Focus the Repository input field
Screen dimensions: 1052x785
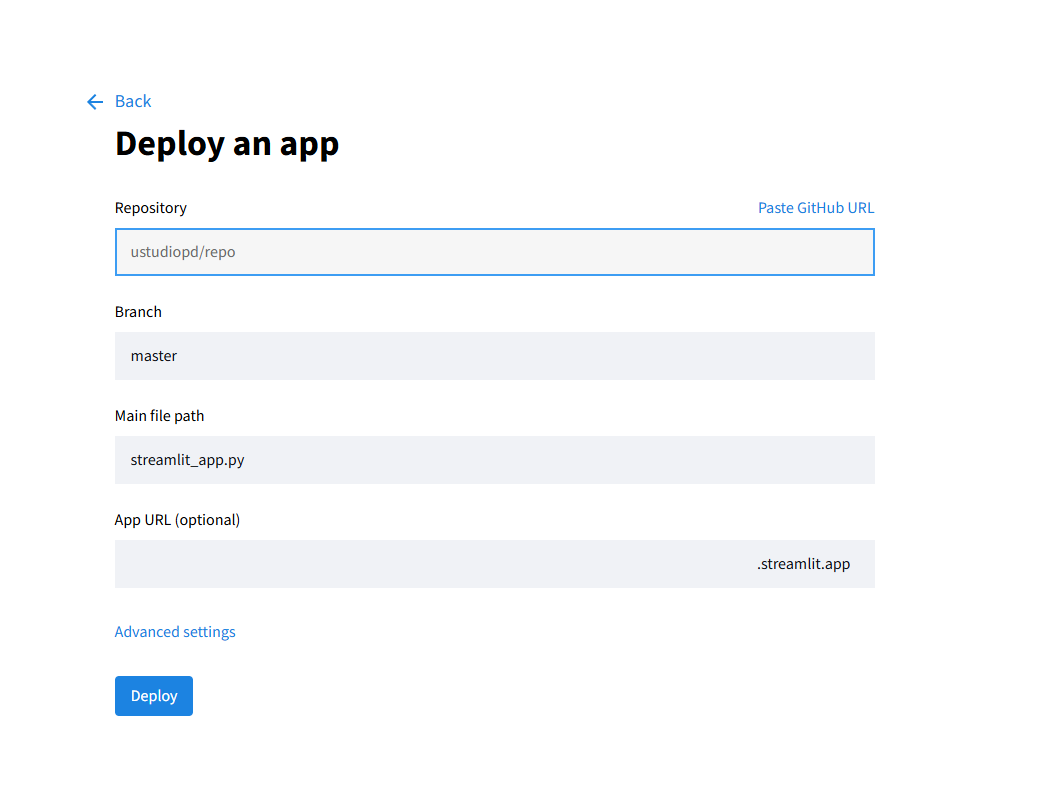pyautogui.click(x=494, y=252)
